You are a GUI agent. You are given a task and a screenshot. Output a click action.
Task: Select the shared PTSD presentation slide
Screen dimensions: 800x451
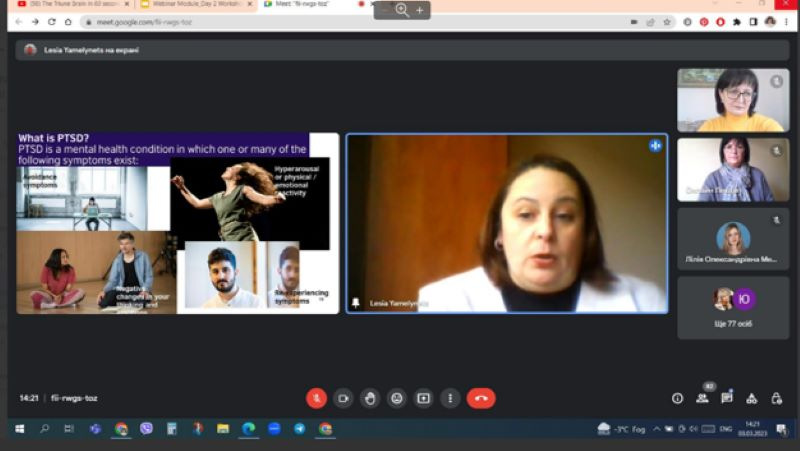point(178,223)
